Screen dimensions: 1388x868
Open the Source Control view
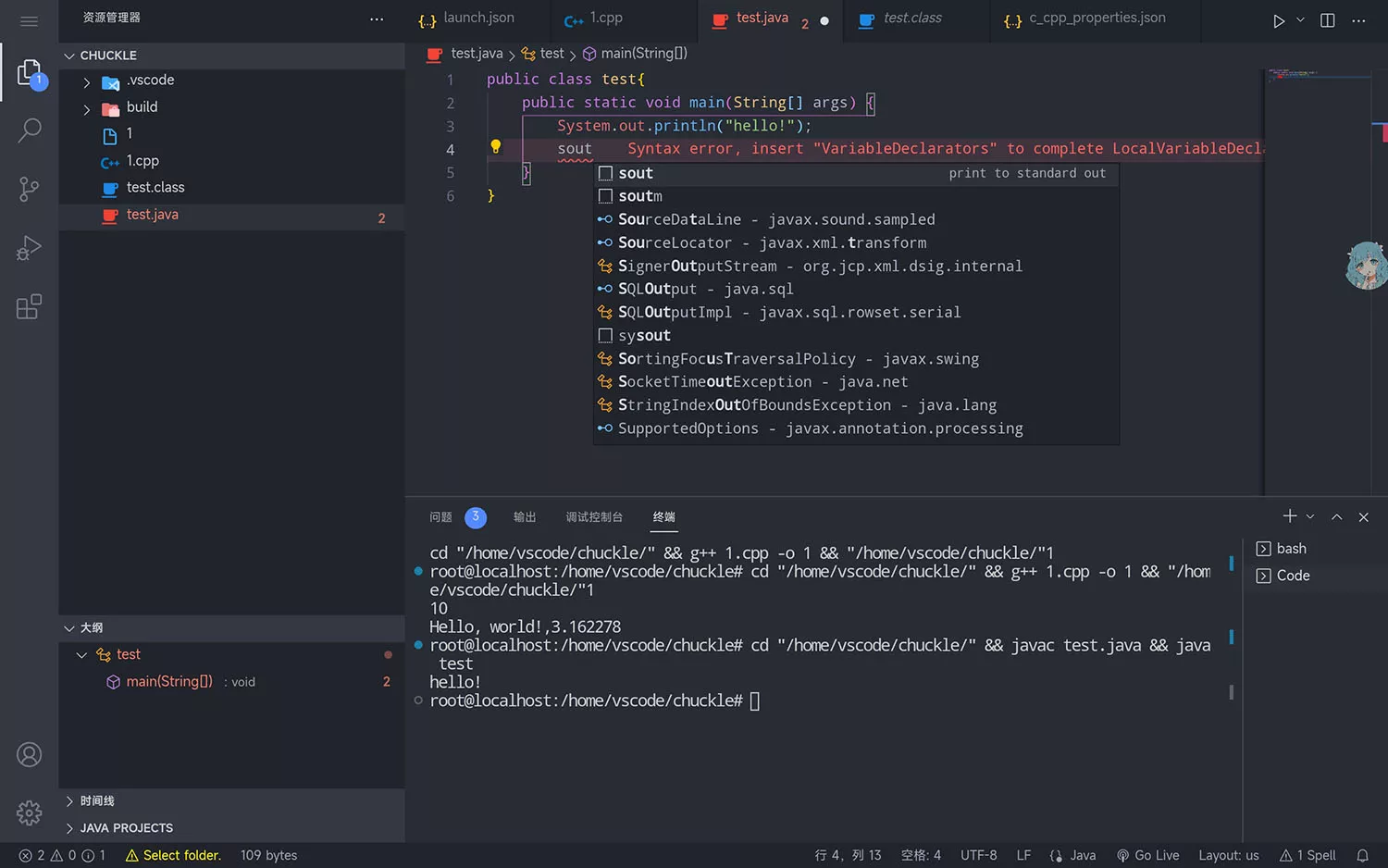click(30, 190)
